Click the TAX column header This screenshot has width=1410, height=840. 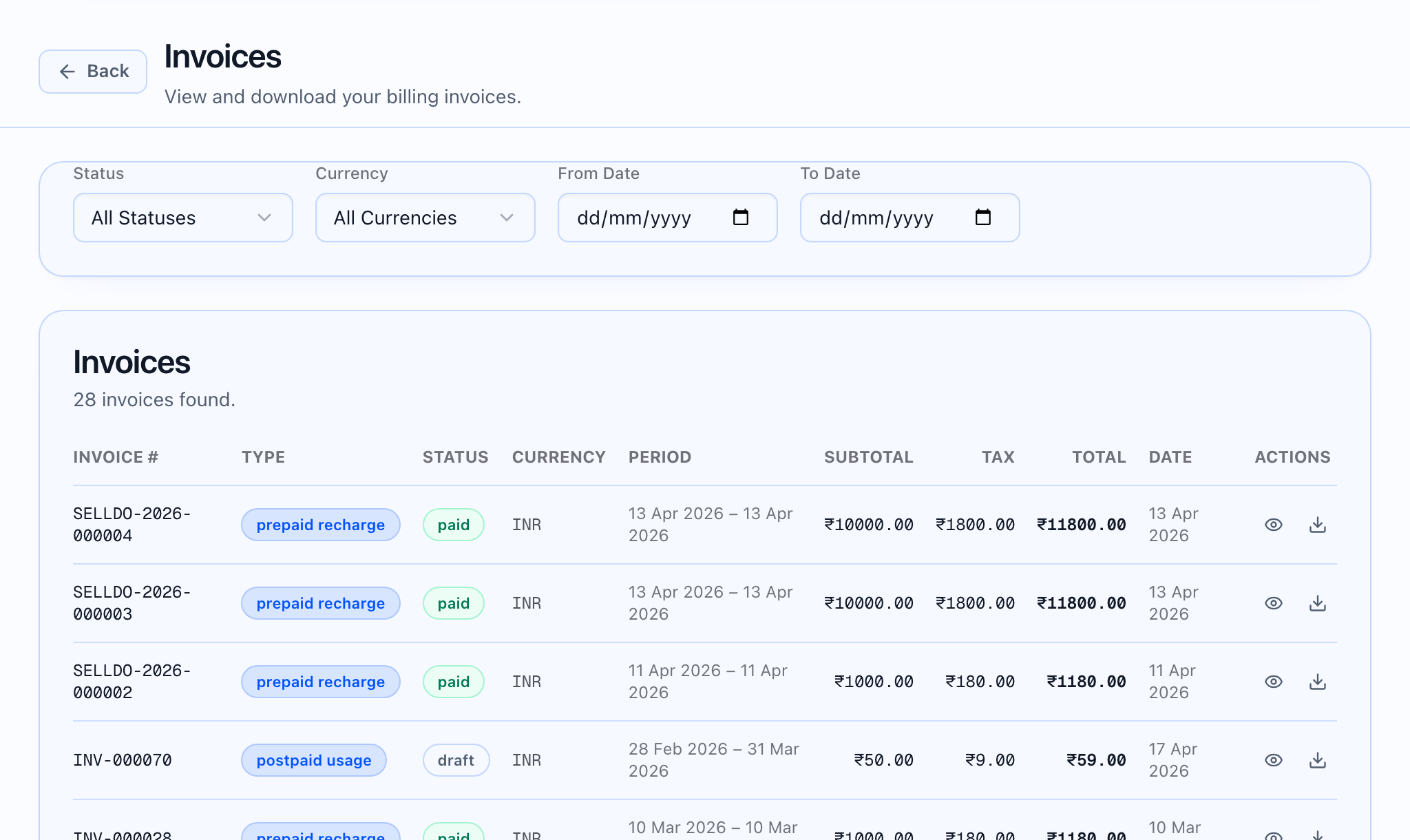(998, 457)
